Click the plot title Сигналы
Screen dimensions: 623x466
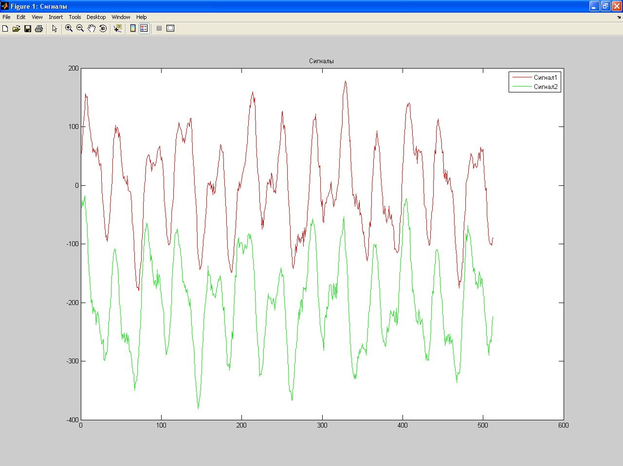pos(321,61)
